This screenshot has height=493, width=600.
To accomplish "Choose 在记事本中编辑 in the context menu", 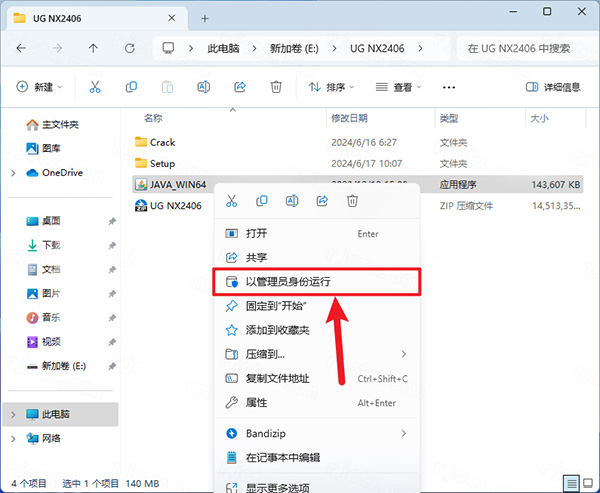I will click(x=317, y=457).
